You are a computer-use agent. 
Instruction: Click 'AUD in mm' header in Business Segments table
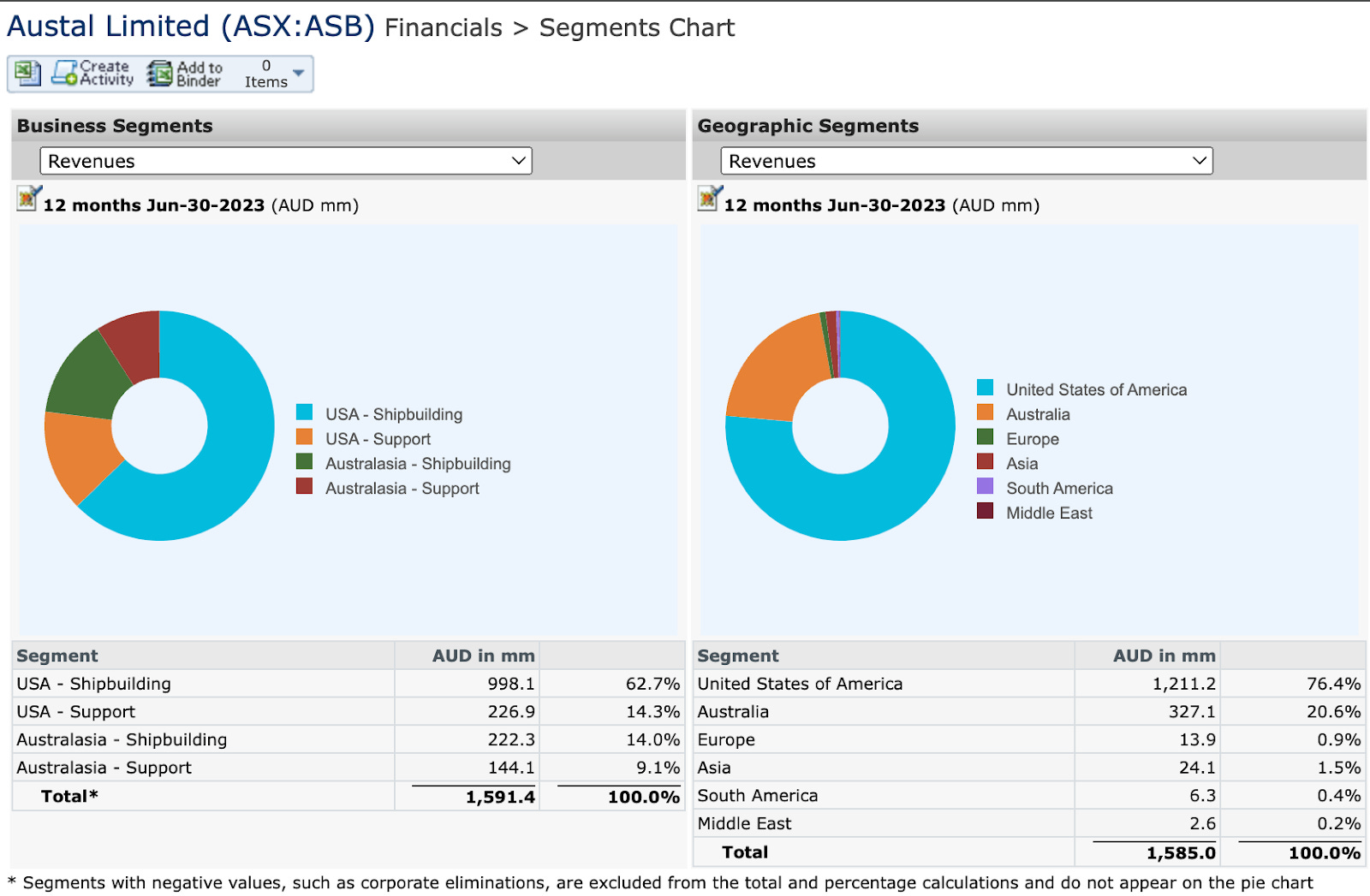(483, 656)
